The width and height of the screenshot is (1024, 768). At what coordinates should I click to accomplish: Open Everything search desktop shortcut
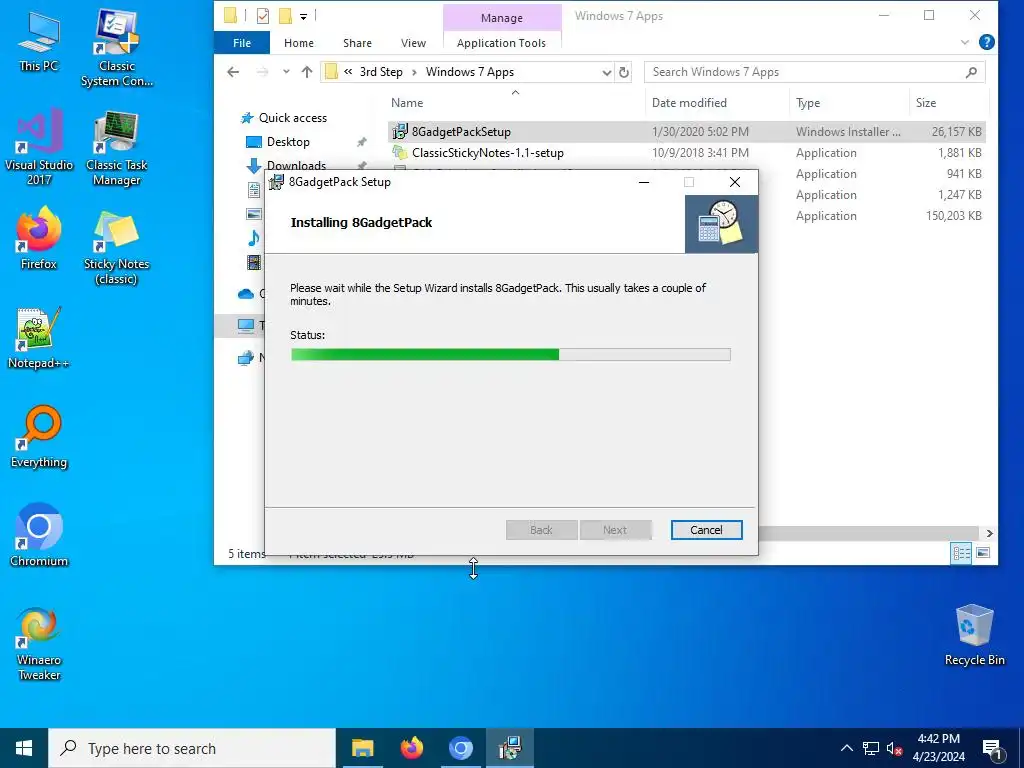pos(39,437)
